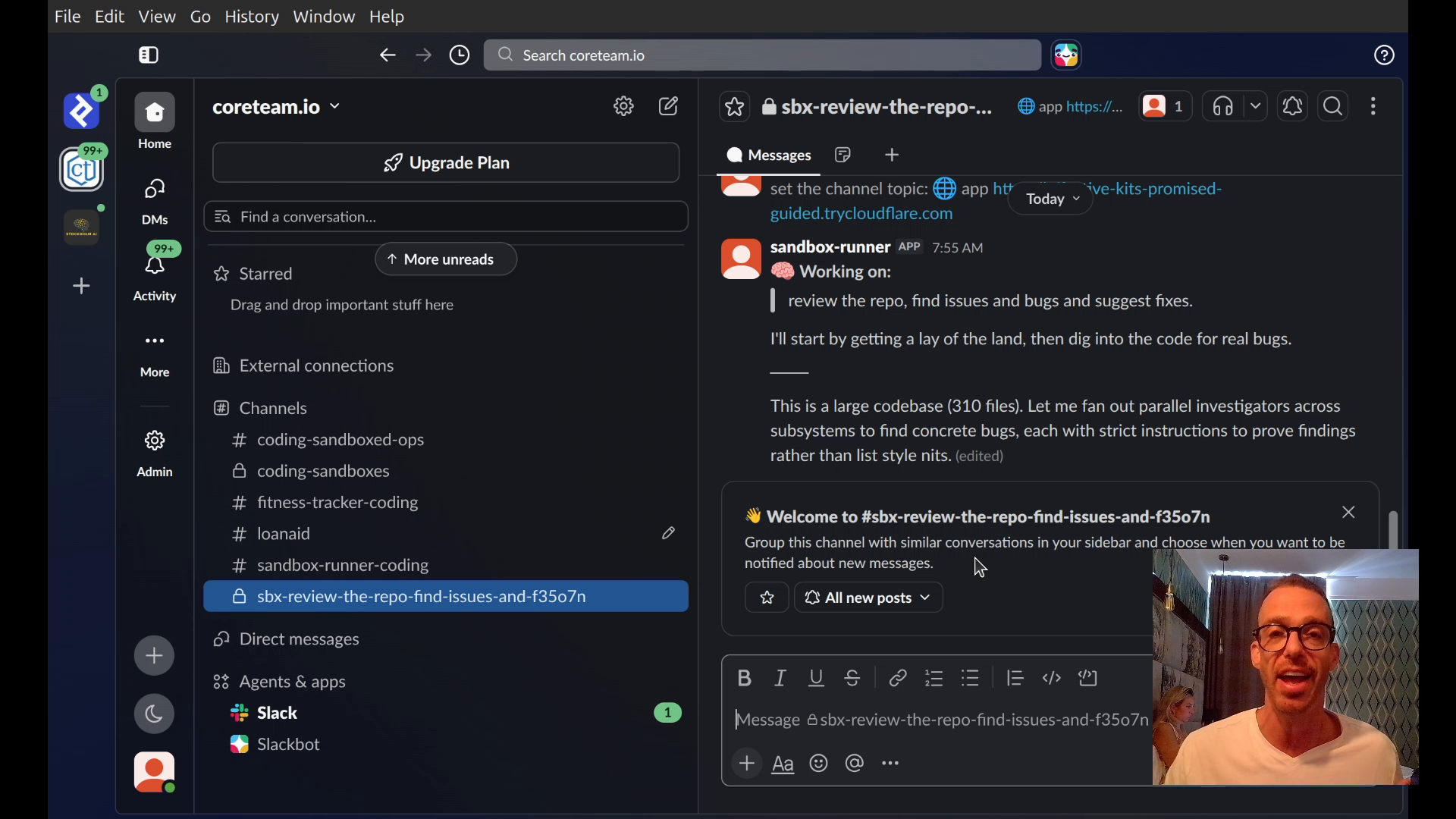Go forward in history arrow
The height and width of the screenshot is (819, 1456).
click(424, 55)
